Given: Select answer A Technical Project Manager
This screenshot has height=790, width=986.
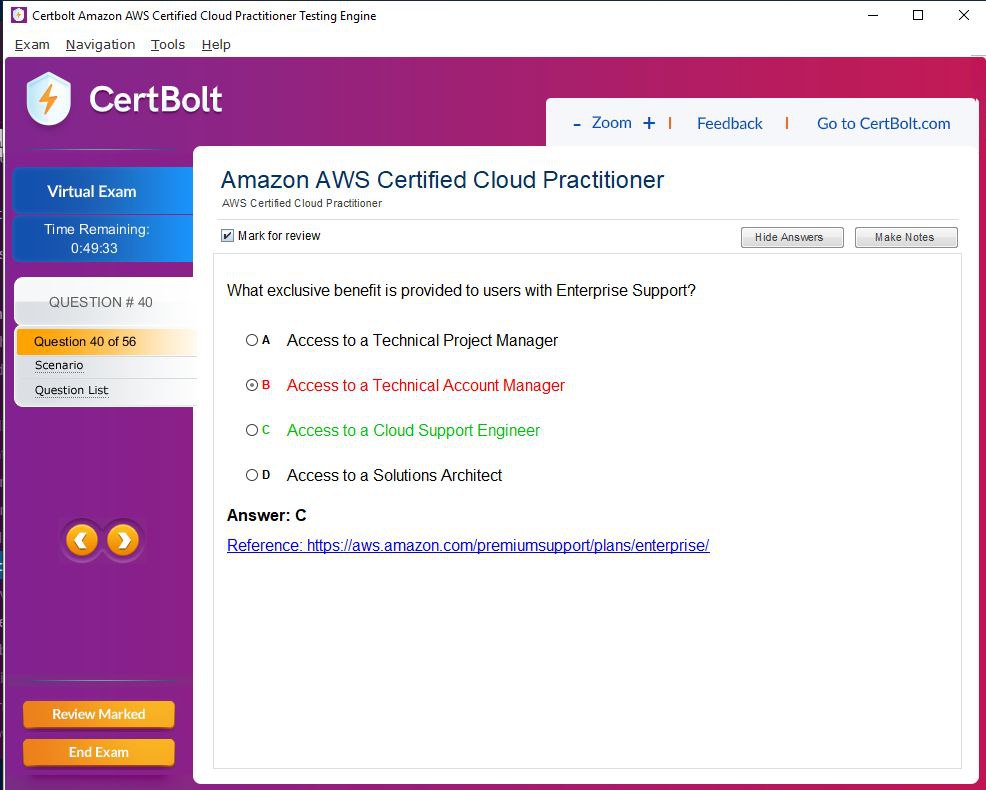Looking at the screenshot, I should coord(252,340).
